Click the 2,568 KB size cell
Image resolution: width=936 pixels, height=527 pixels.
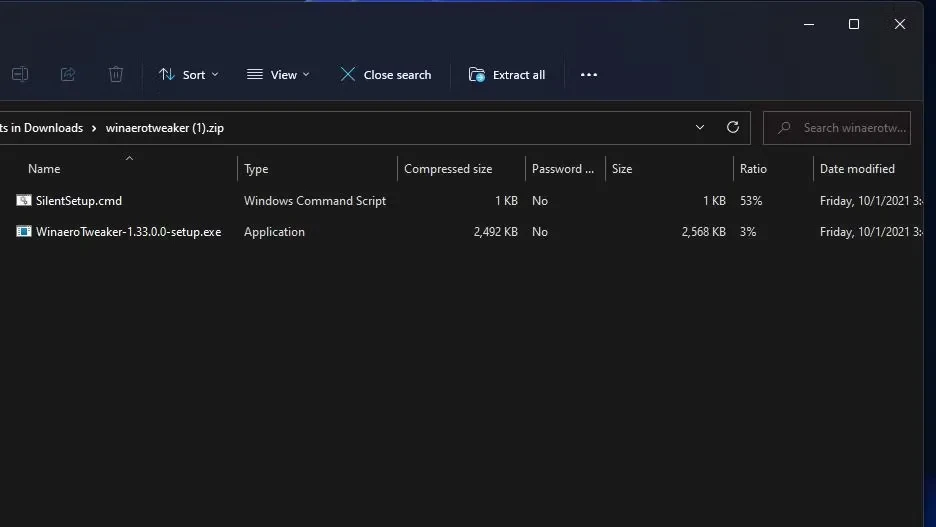(704, 232)
